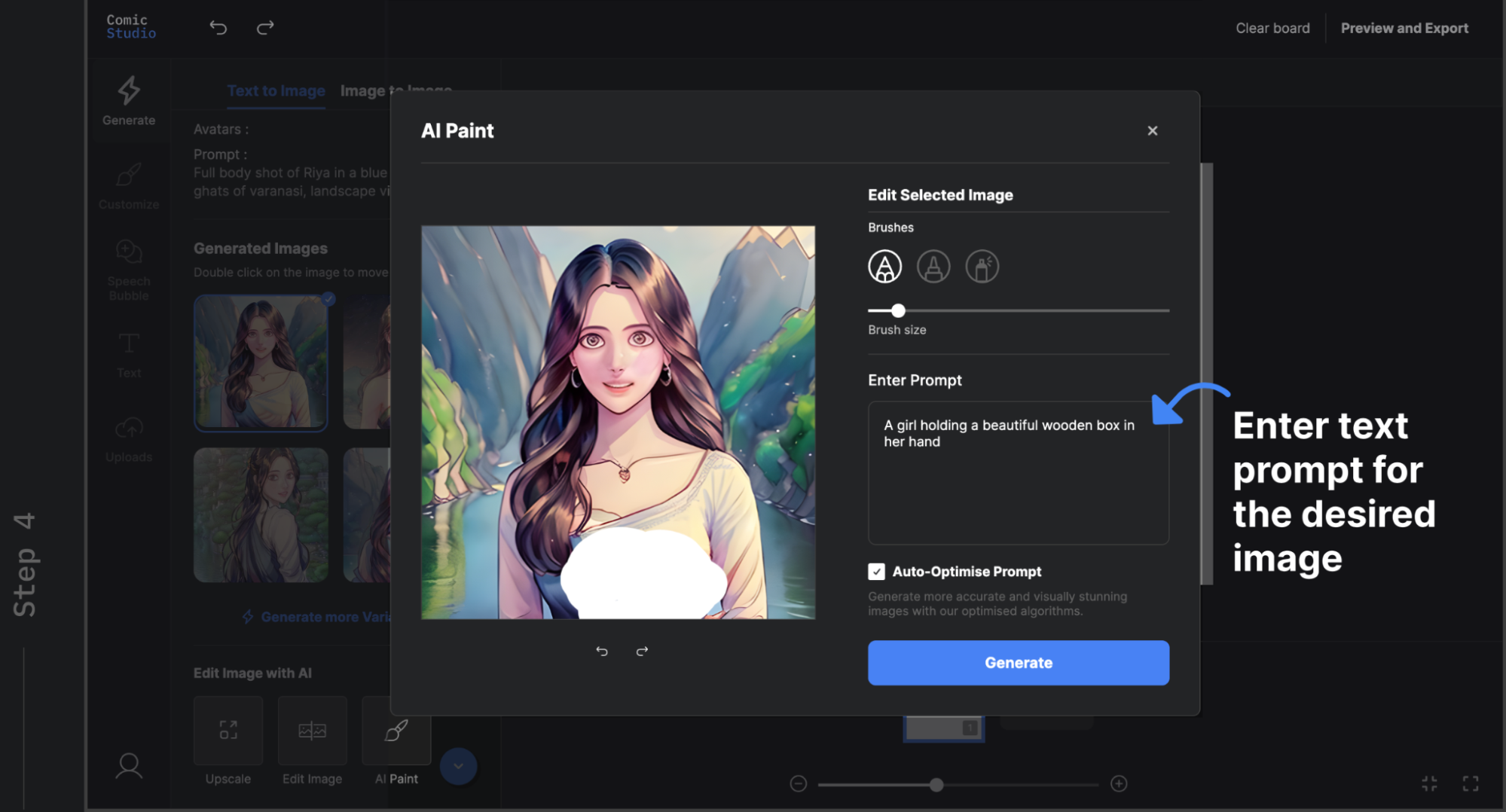Select the first paint brush tool
The width and height of the screenshot is (1506, 812).
pyautogui.click(x=884, y=267)
